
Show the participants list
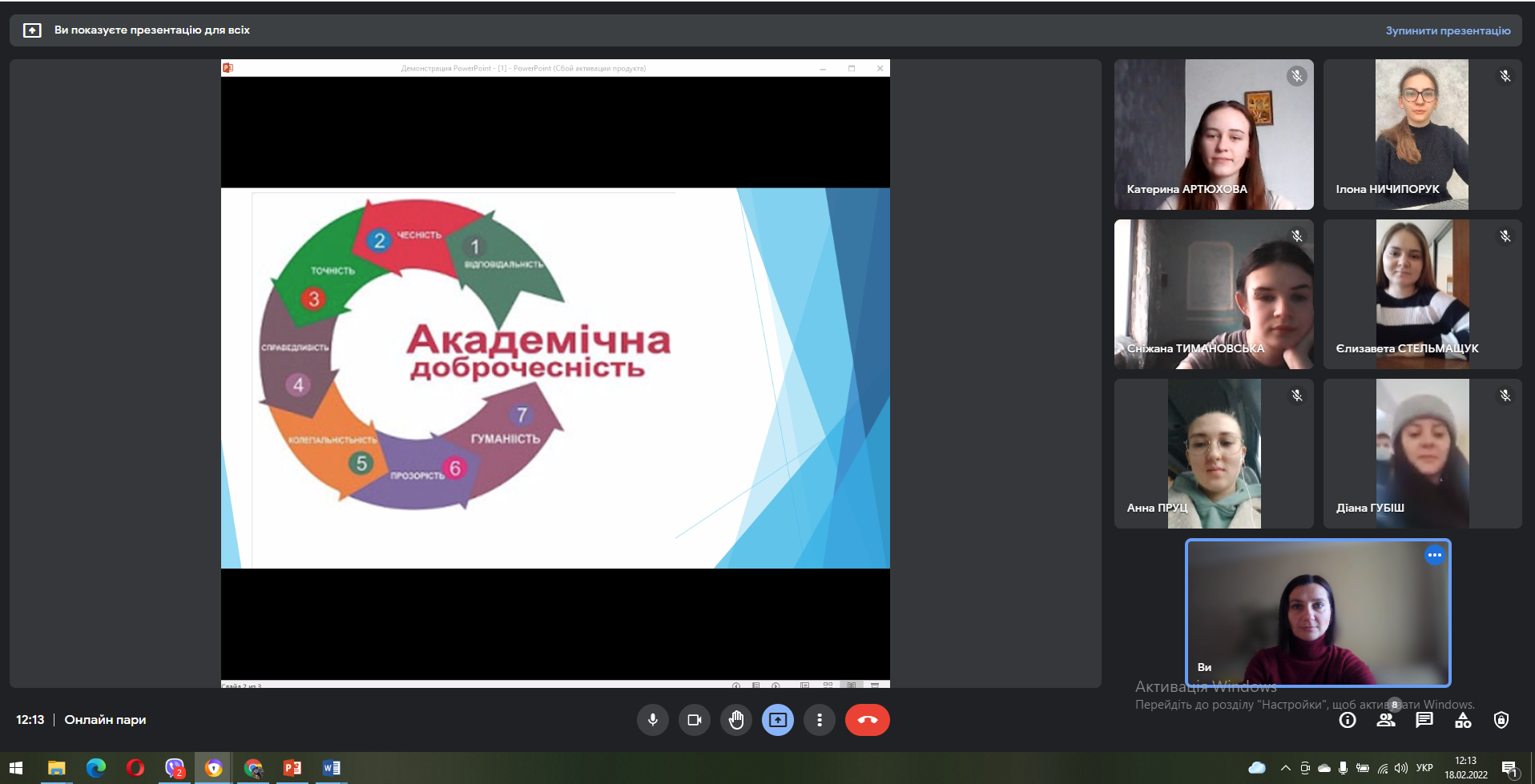[1386, 721]
